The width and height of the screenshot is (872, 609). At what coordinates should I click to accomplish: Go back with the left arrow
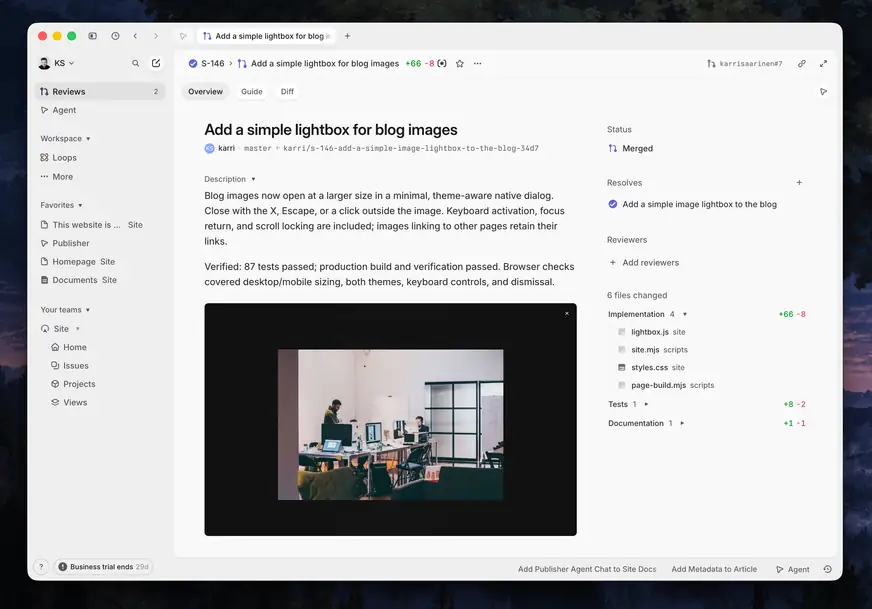tap(135, 36)
